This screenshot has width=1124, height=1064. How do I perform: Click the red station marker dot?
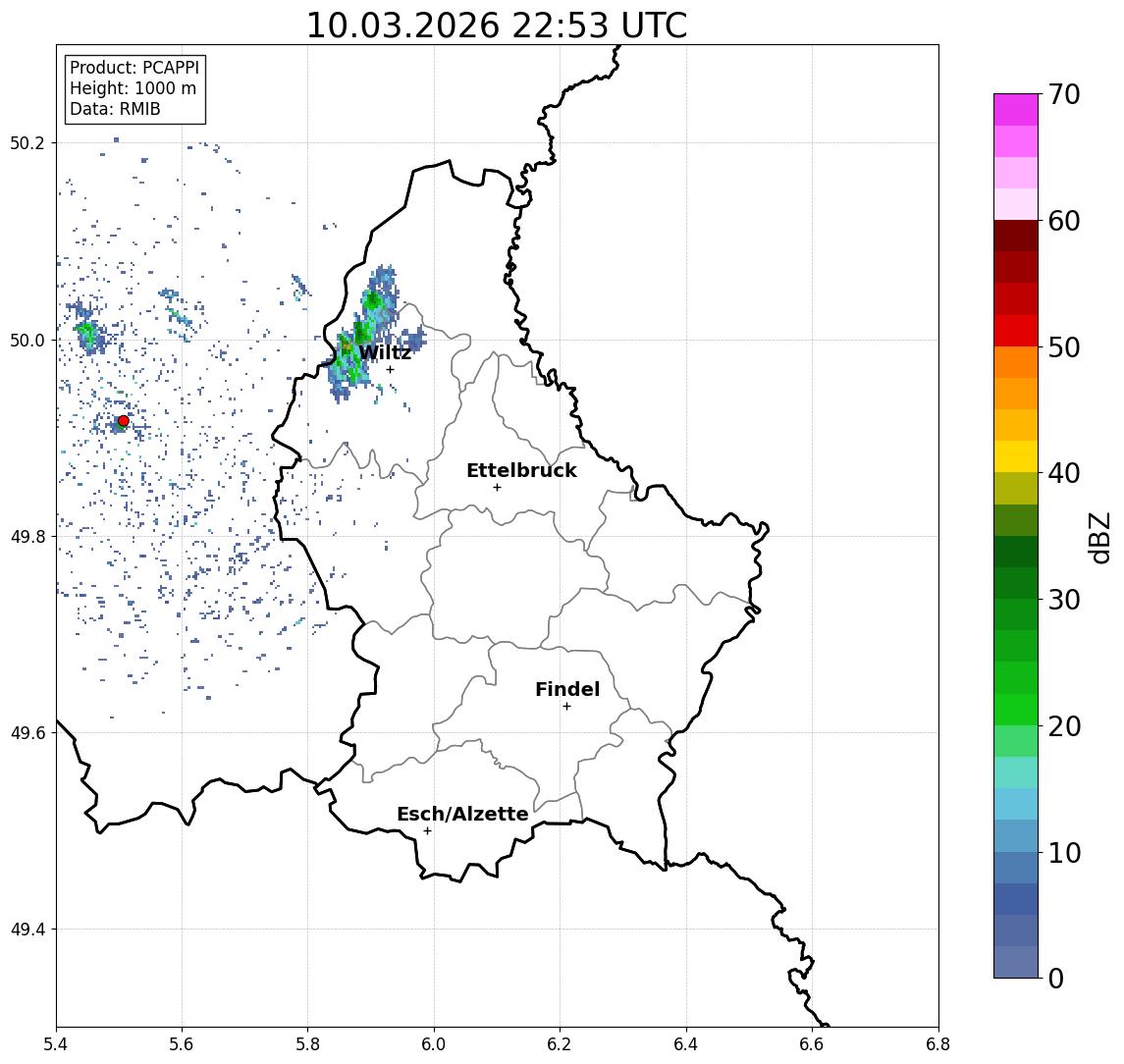(124, 421)
